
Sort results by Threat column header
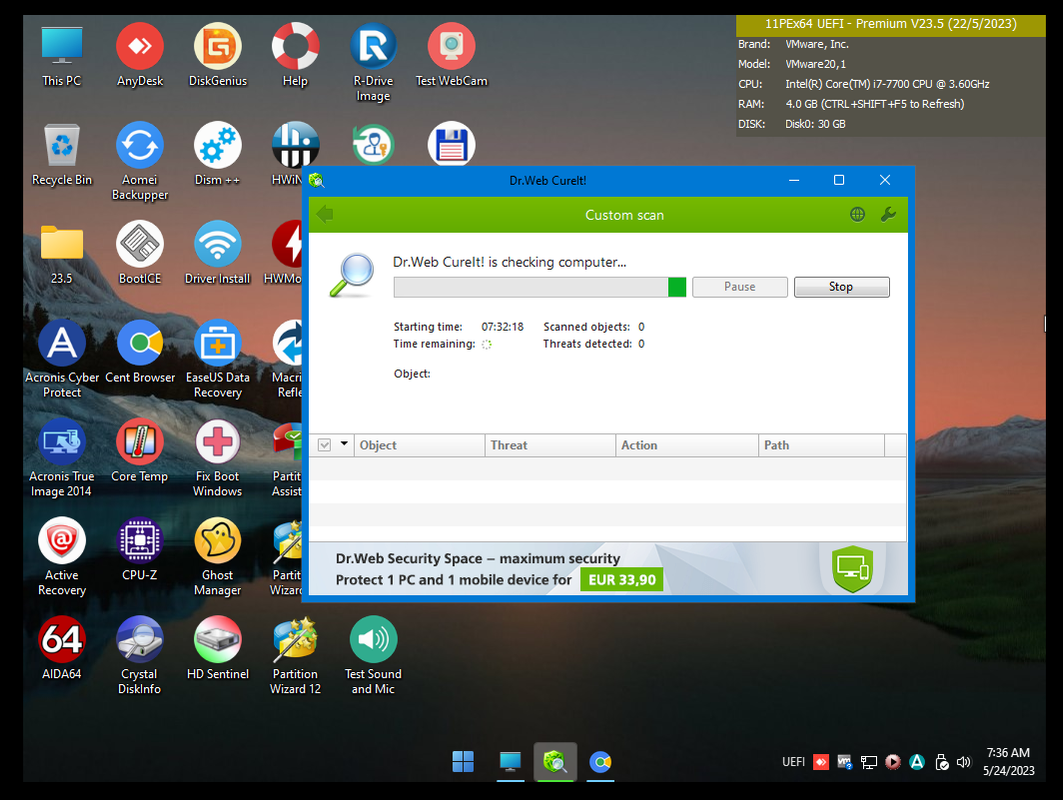coord(550,445)
